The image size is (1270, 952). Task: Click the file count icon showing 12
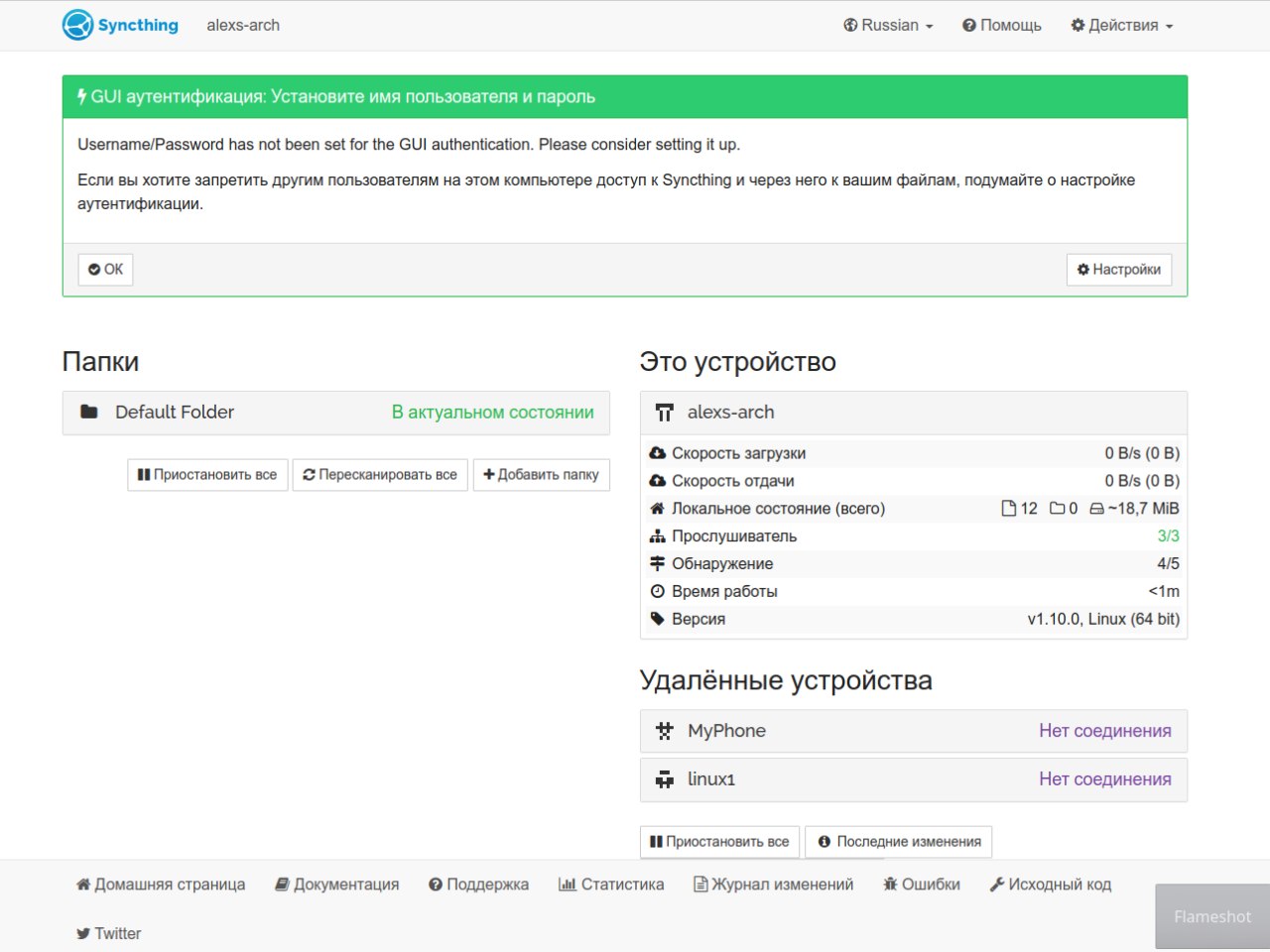coord(1009,509)
